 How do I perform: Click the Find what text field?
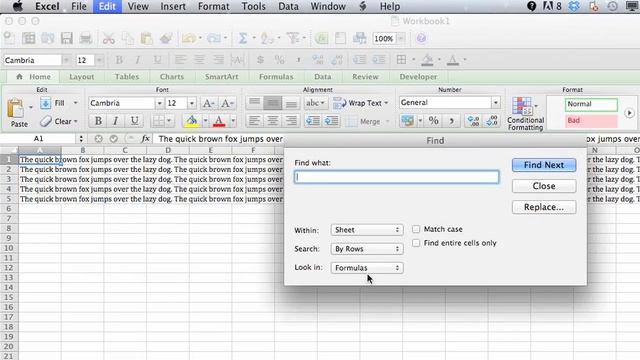pyautogui.click(x=396, y=177)
